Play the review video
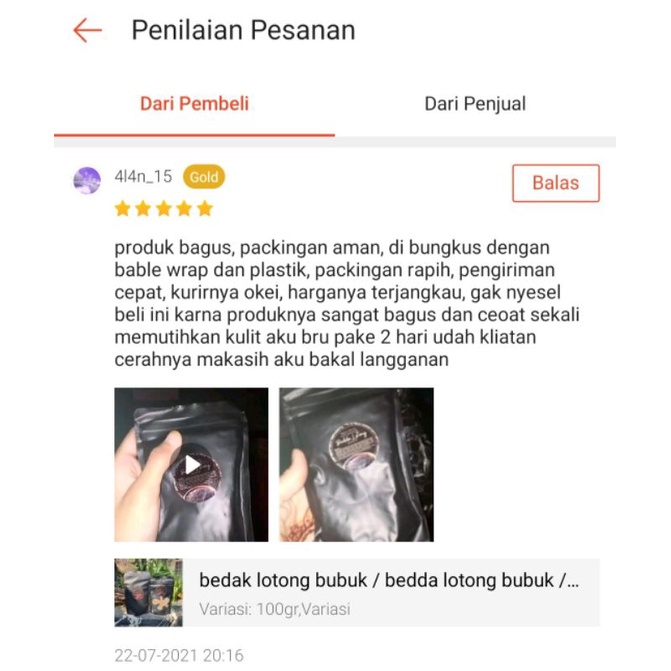Screen dimensions: 671x671 191,464
